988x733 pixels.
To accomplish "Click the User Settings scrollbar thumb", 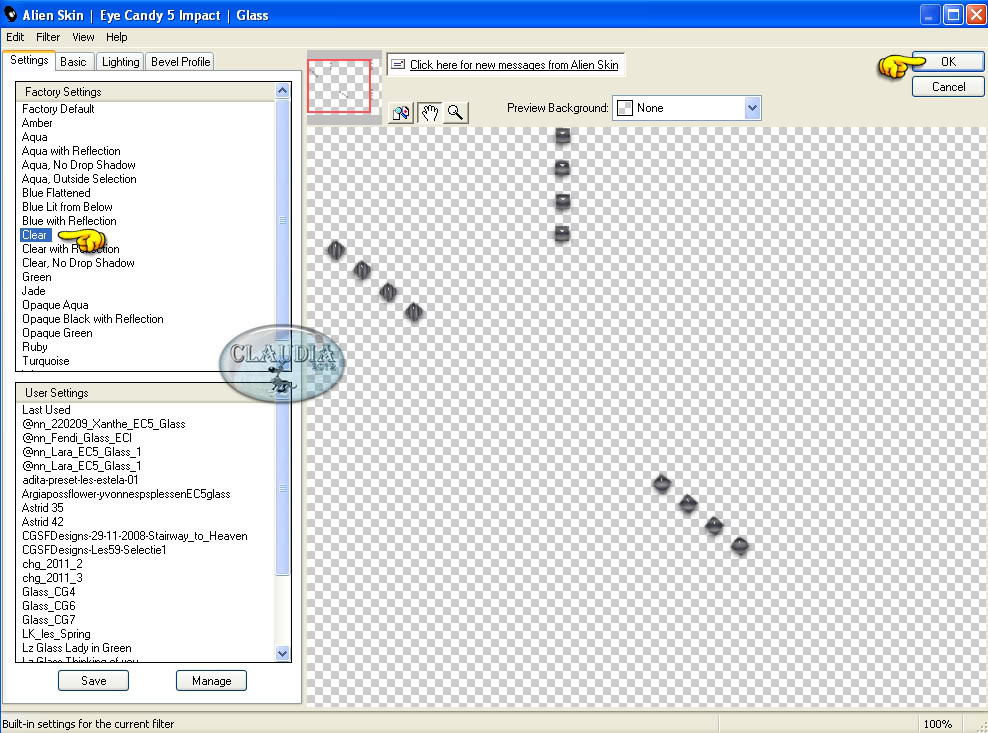I will pos(282,488).
